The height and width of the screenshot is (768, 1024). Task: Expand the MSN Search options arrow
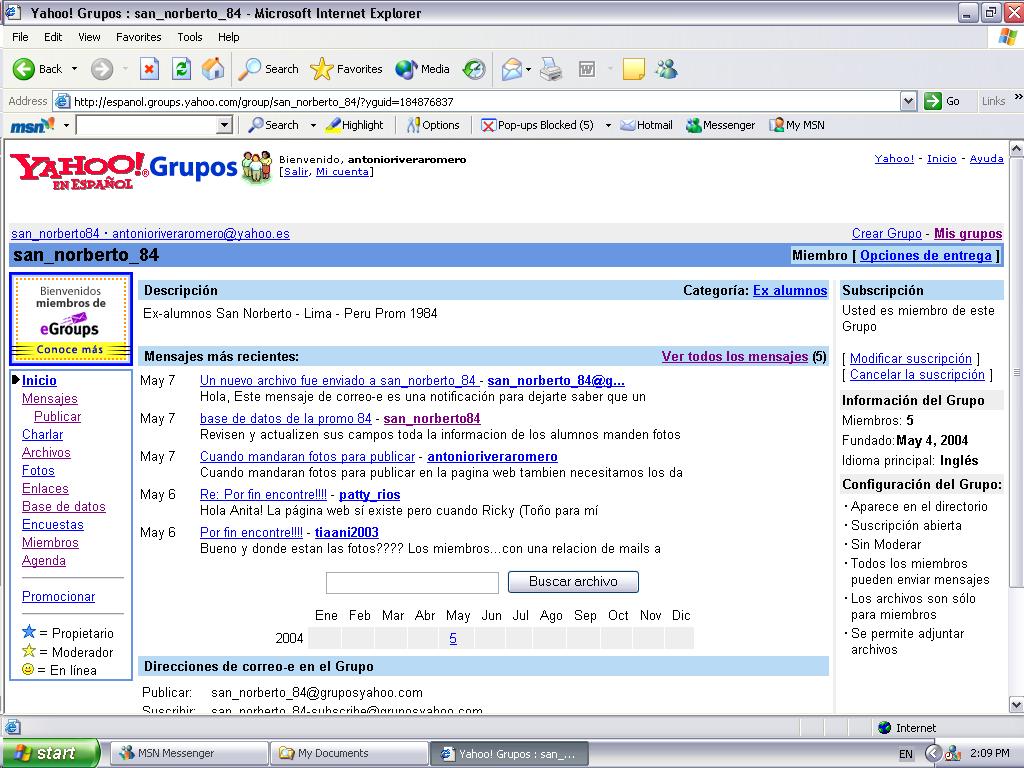click(x=313, y=125)
